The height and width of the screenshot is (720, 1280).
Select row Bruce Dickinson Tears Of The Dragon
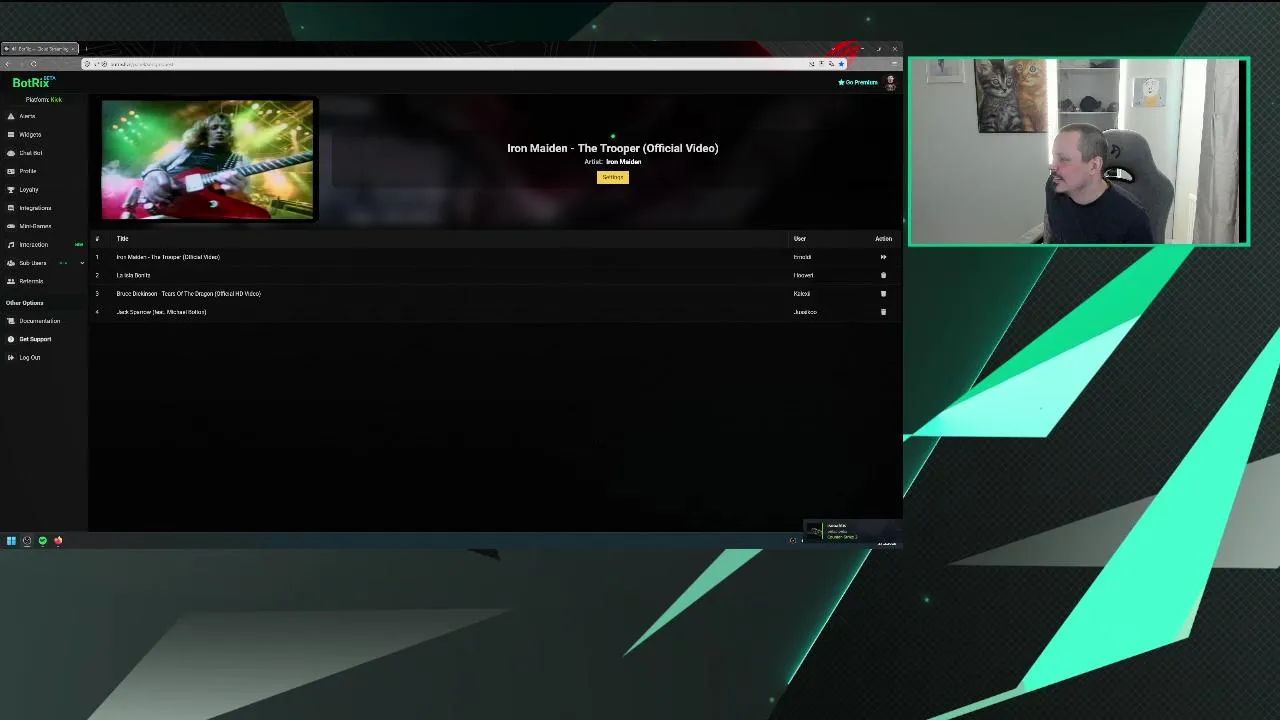495,294
